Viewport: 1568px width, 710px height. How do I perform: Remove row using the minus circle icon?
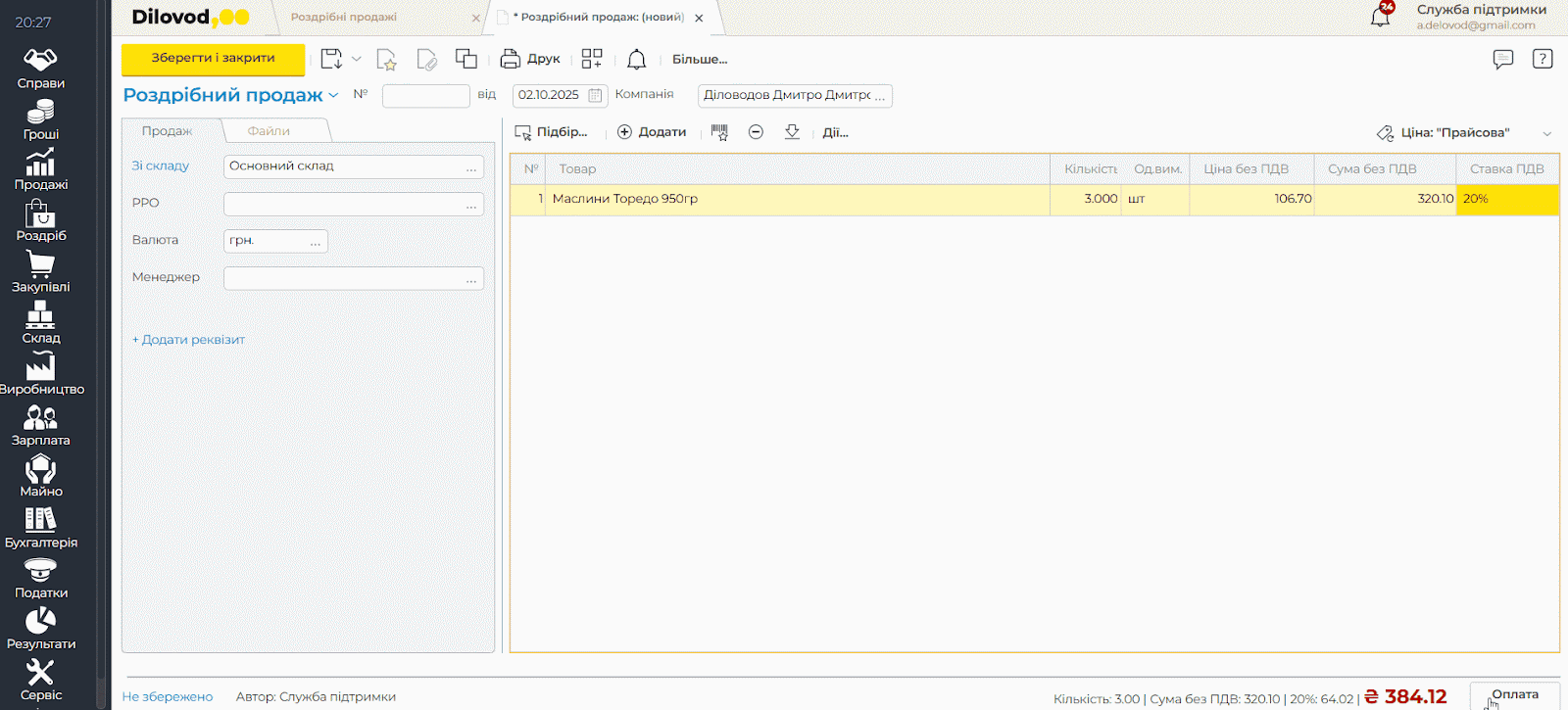tap(756, 132)
